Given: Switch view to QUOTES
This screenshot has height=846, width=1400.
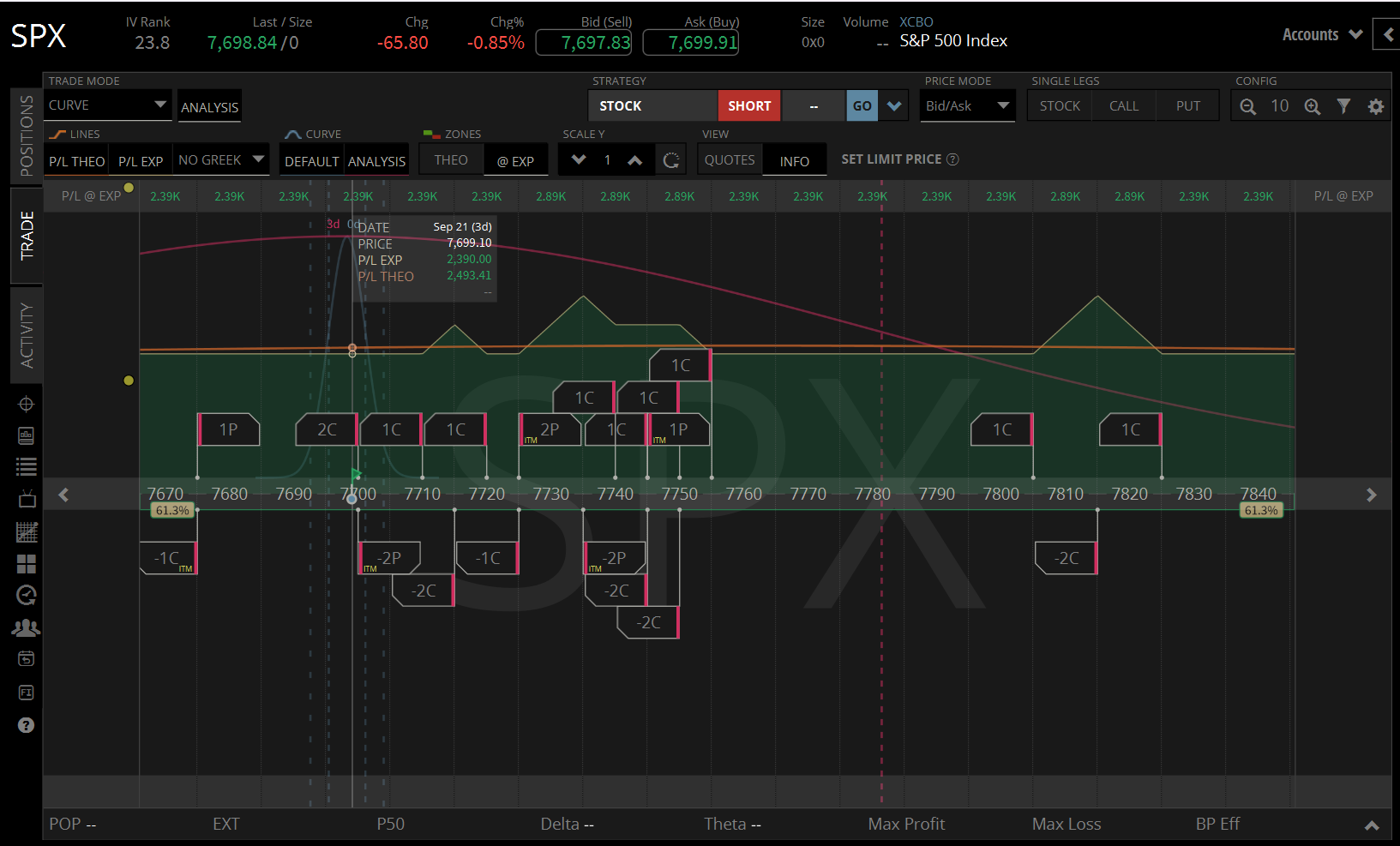Looking at the screenshot, I should [x=730, y=160].
